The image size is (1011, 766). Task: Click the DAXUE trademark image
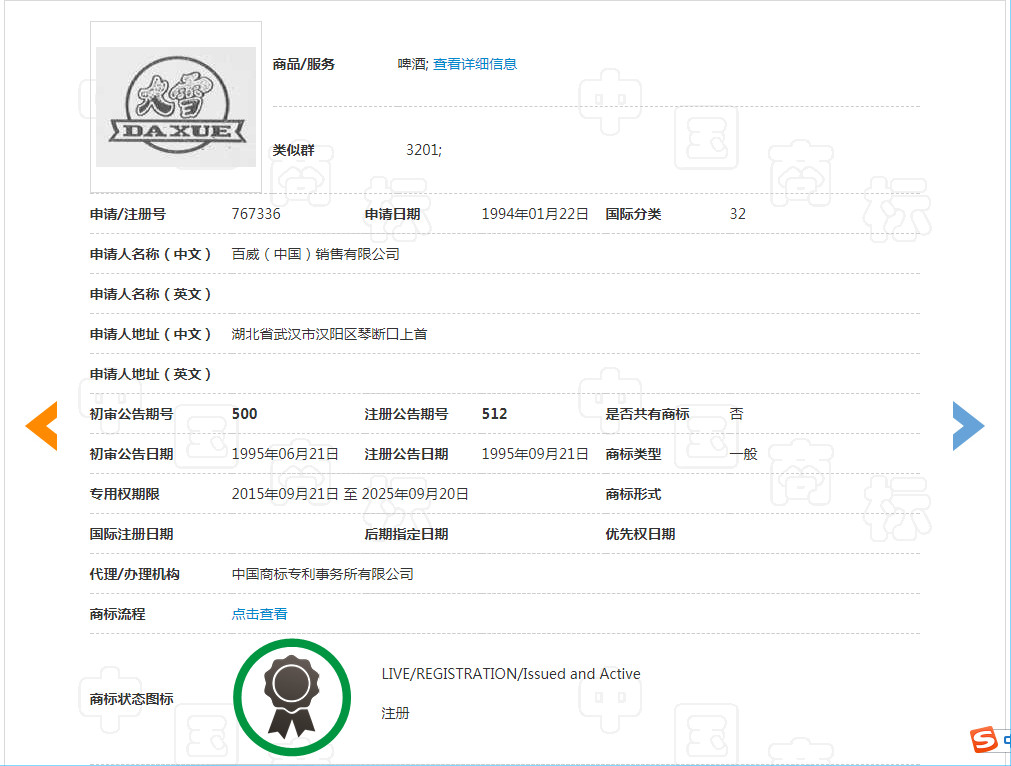175,107
